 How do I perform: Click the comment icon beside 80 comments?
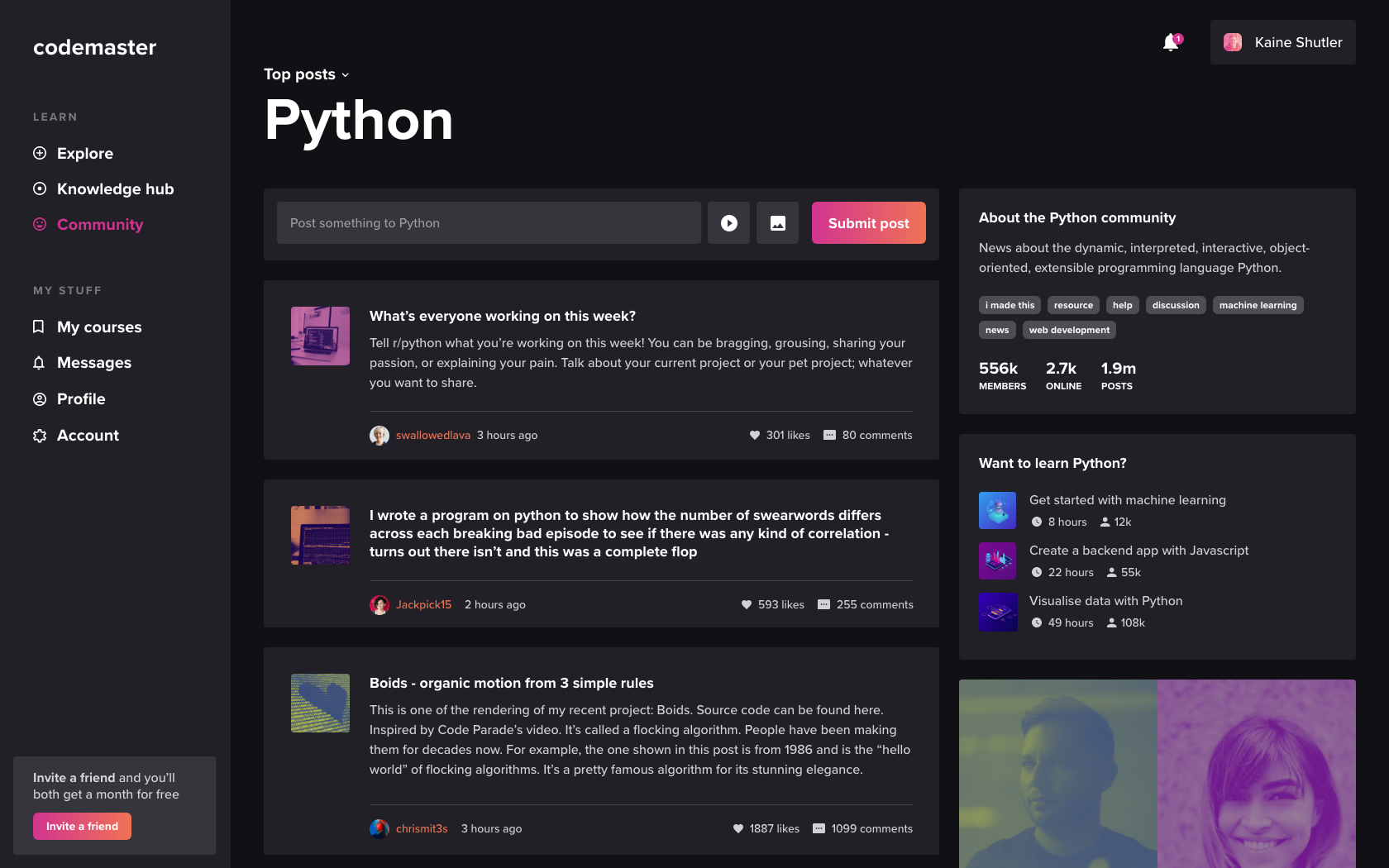click(829, 435)
